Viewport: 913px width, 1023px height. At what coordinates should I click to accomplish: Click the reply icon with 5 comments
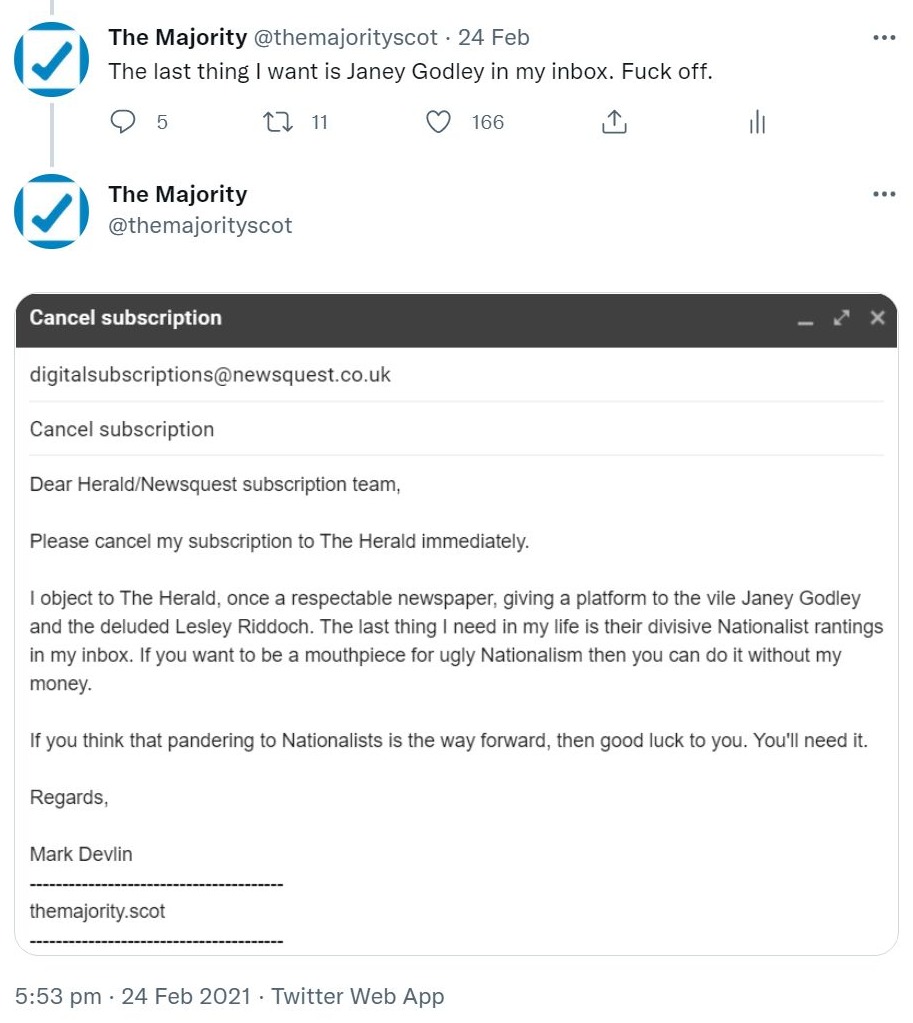pos(123,122)
